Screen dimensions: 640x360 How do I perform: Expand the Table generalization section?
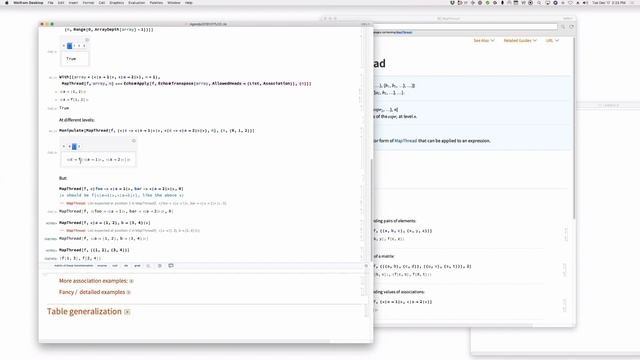(127, 312)
